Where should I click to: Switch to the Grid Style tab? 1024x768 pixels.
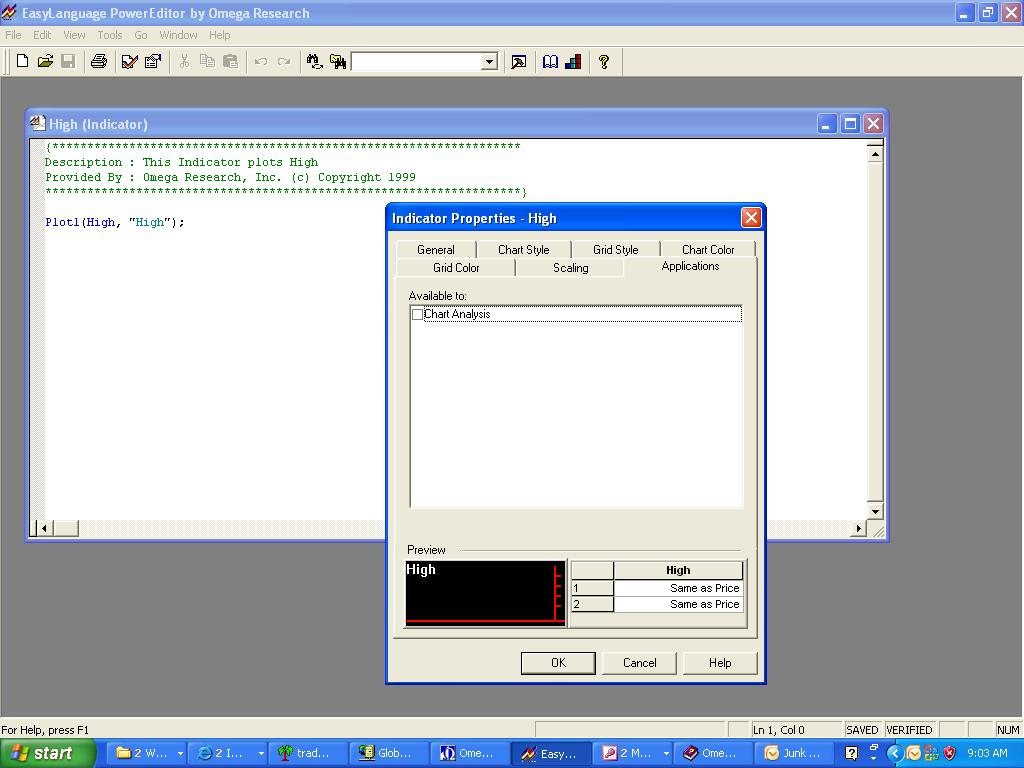(x=615, y=249)
